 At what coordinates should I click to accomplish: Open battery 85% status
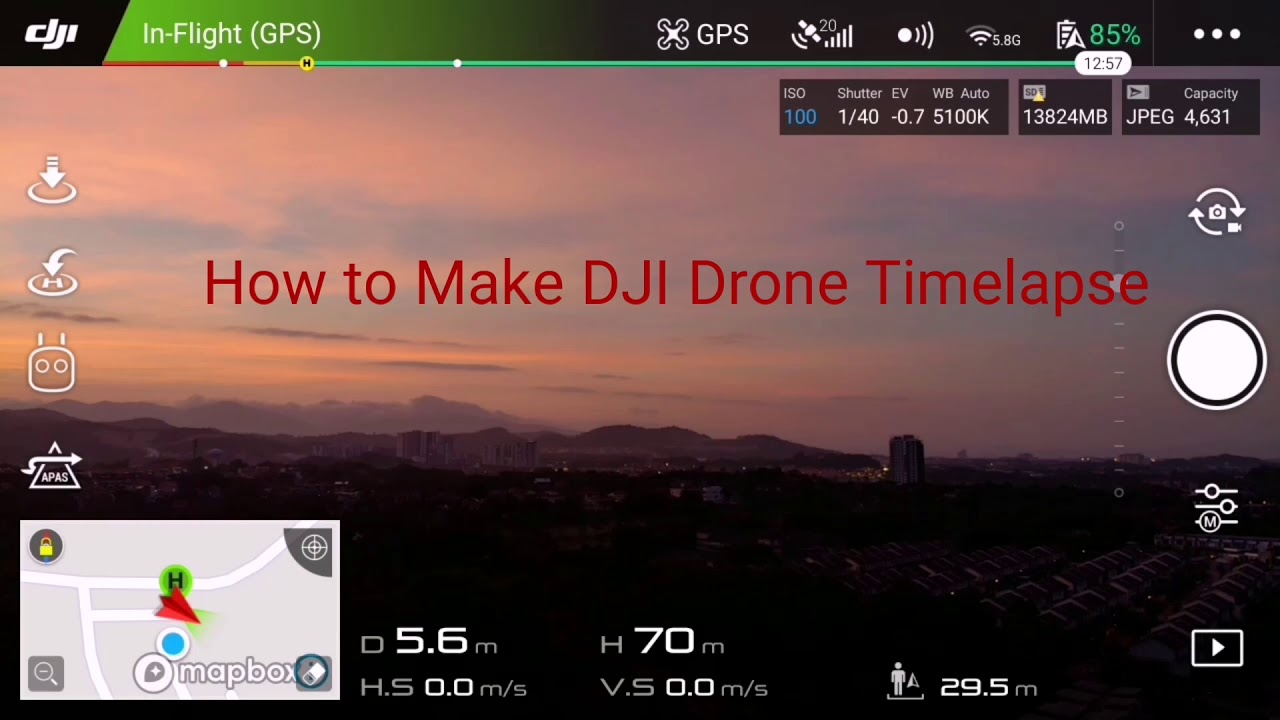[1098, 36]
